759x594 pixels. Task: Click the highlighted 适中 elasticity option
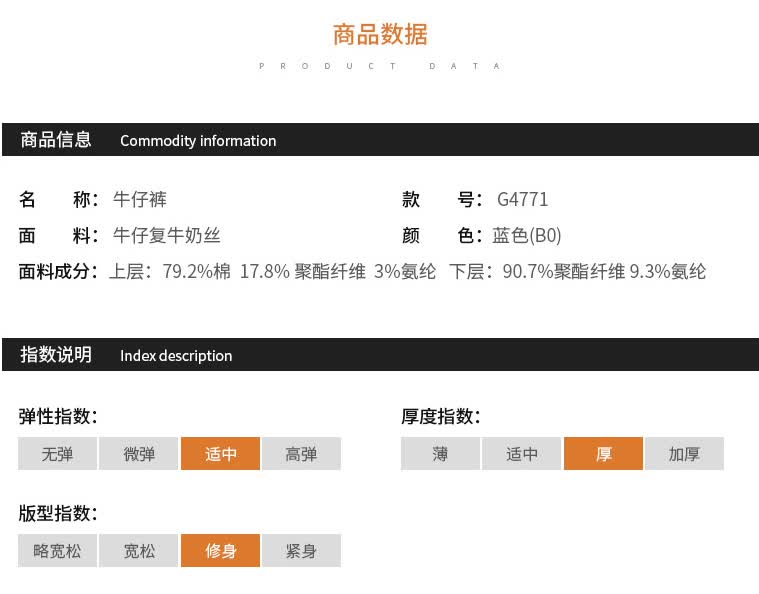point(221,454)
